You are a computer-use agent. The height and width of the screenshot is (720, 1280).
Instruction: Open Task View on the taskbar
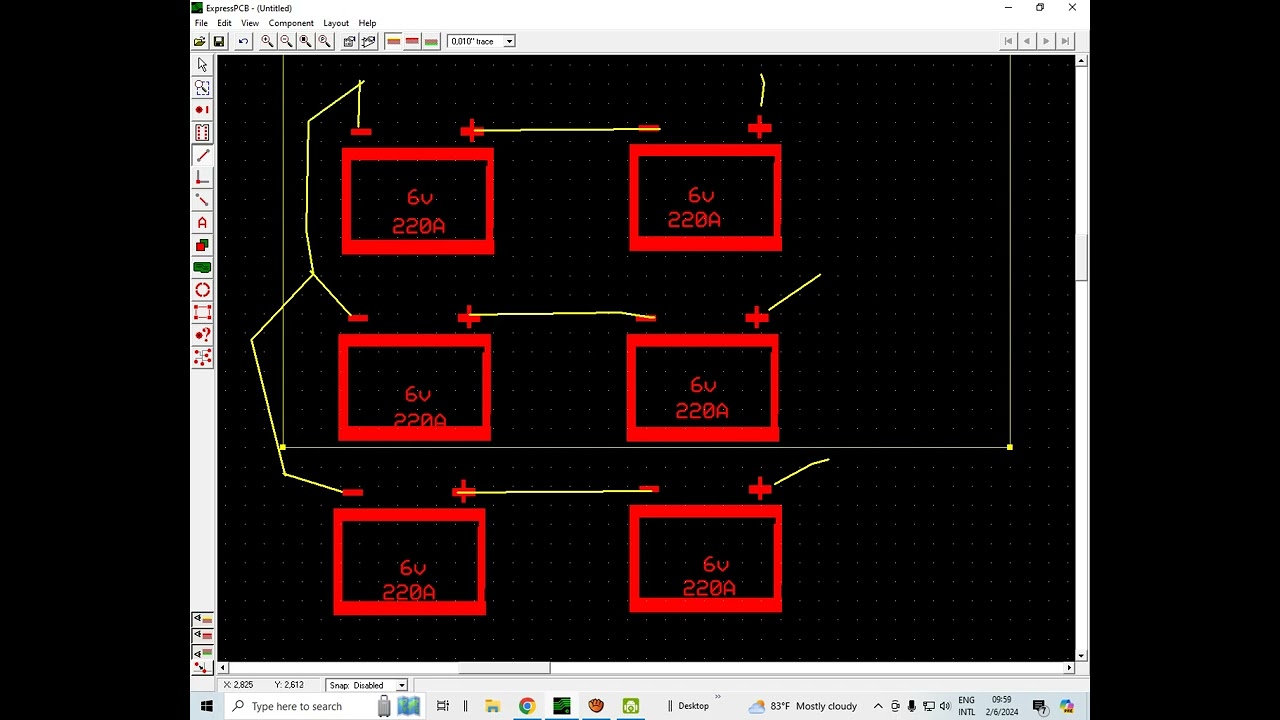[x=443, y=706]
